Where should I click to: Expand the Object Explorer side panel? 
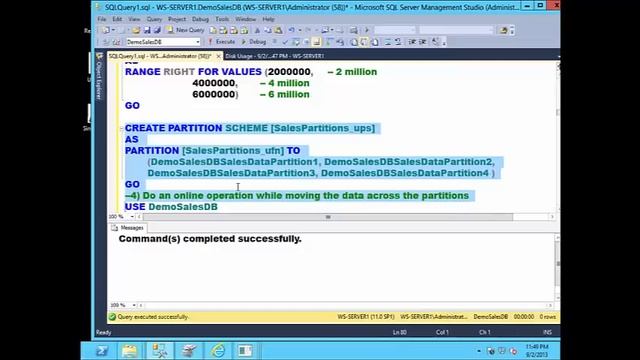point(98,77)
